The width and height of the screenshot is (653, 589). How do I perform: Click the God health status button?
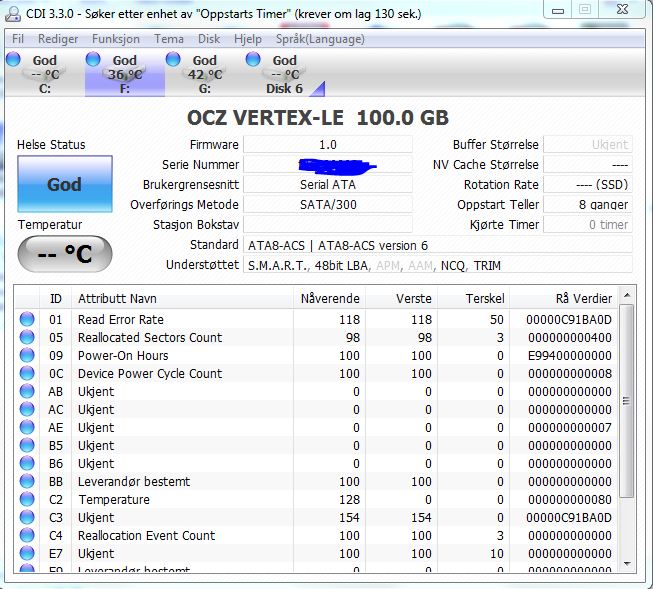pos(65,184)
